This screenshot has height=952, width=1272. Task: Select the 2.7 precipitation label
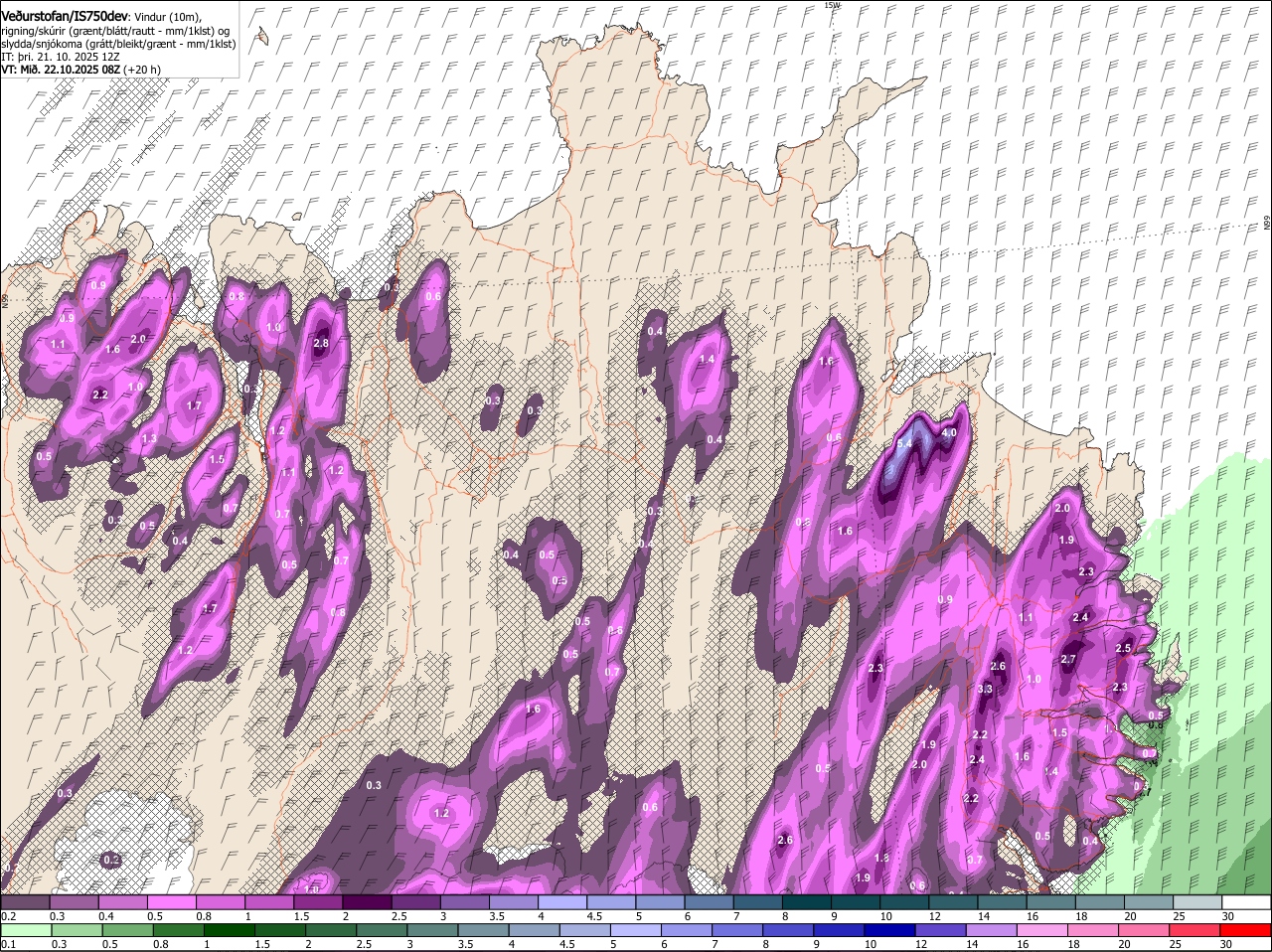(x=1068, y=659)
